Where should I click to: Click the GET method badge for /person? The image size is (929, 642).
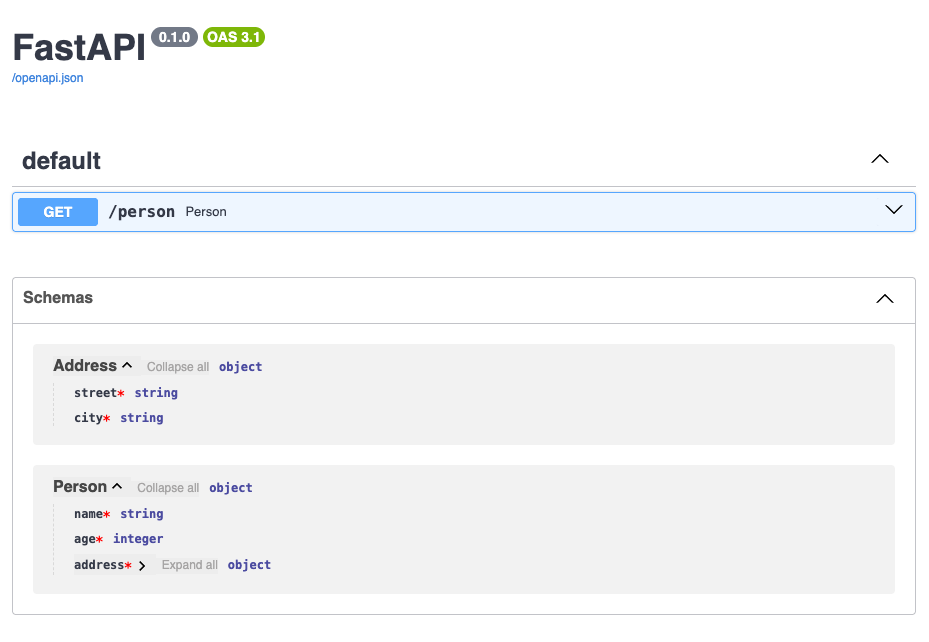coord(57,211)
